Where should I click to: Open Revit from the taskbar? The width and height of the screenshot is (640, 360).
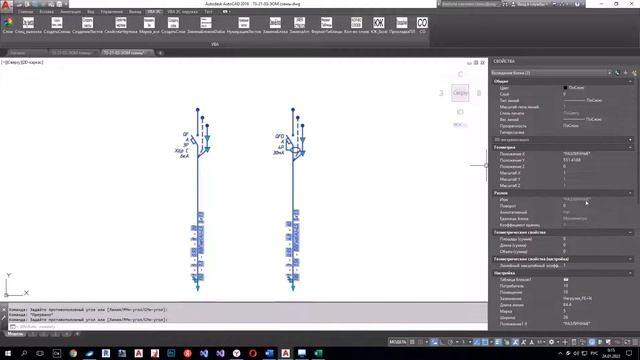coord(106,353)
